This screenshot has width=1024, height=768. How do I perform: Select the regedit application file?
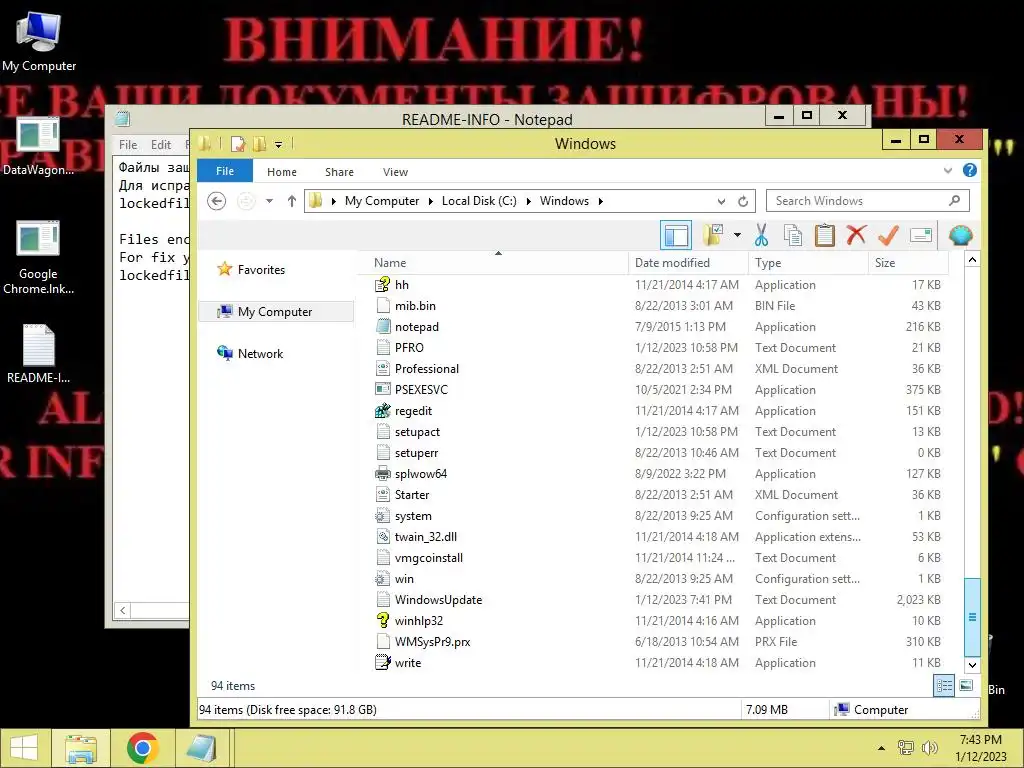(413, 411)
